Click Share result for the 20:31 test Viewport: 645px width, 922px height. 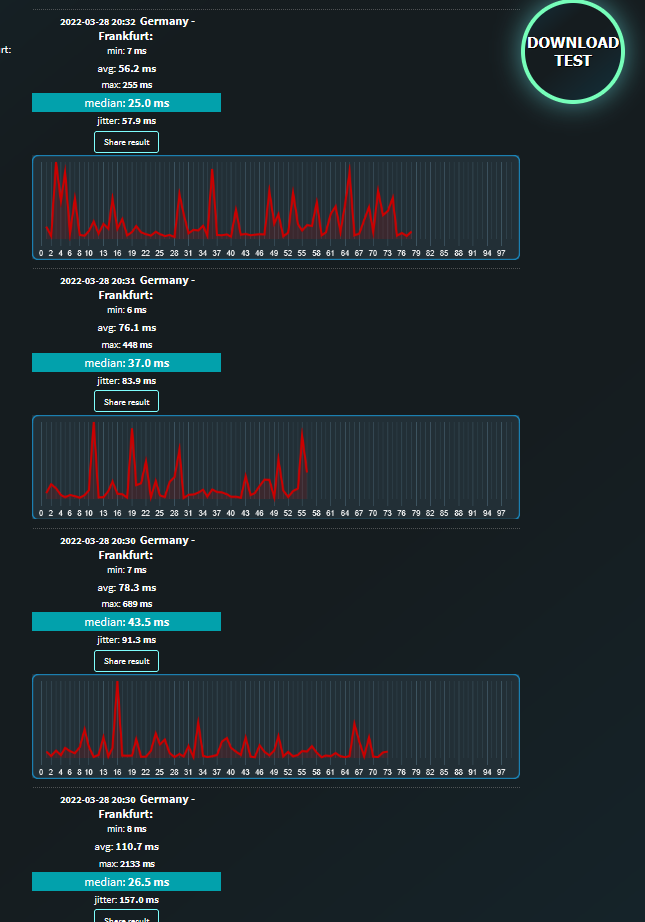pos(126,402)
